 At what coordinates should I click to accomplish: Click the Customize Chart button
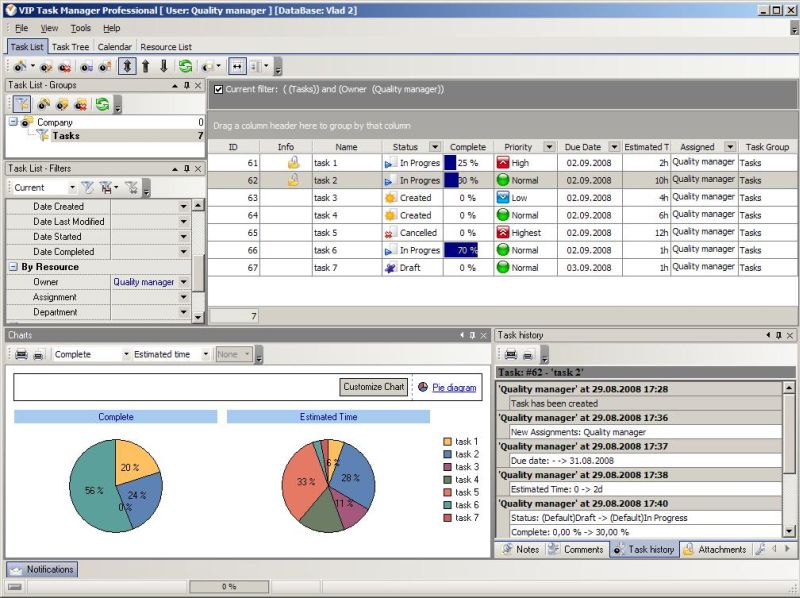tap(374, 387)
